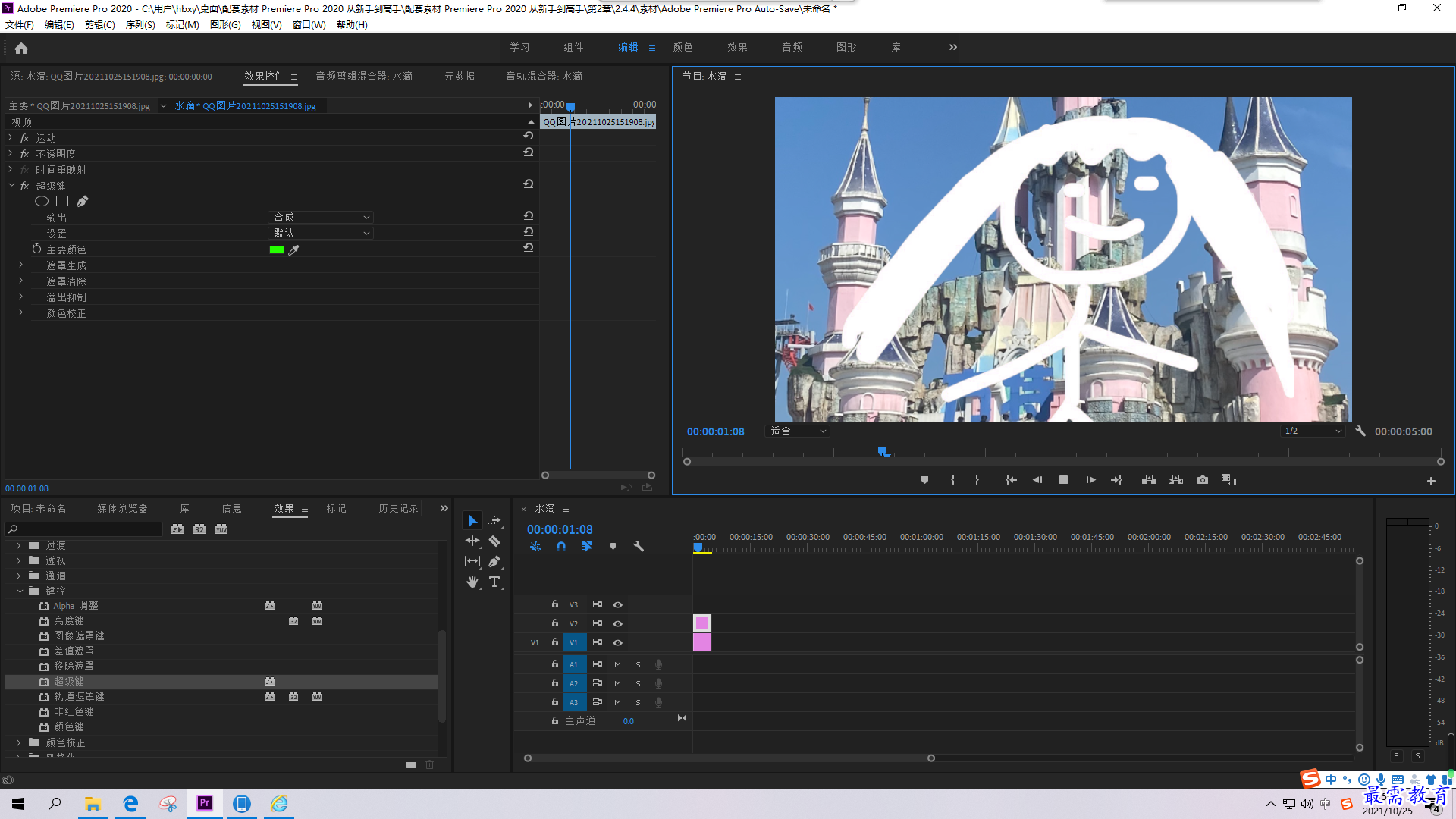This screenshot has width=1456, height=819.
Task: Toggle animation stopwatch for 主要颜色
Action: coord(36,249)
